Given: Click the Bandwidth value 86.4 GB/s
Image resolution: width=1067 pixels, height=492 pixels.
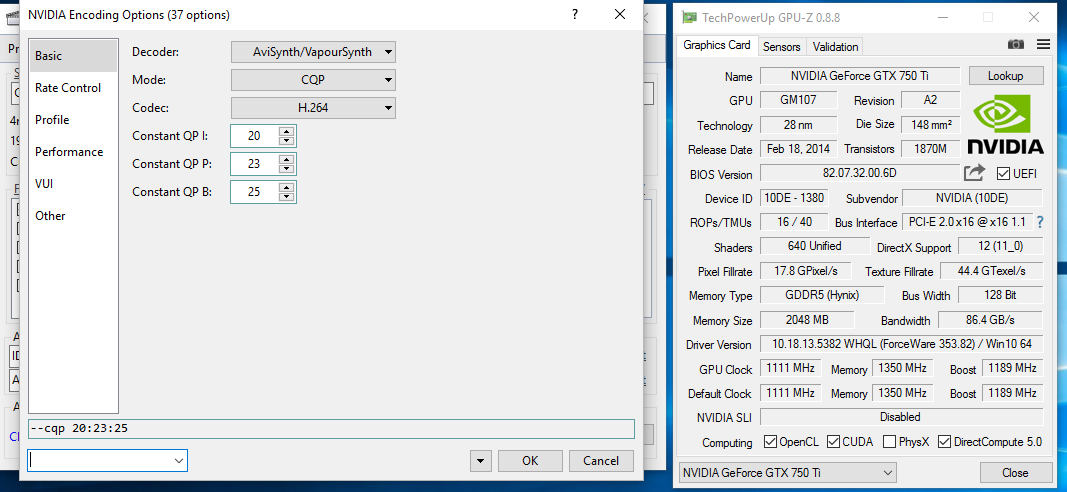Looking at the screenshot, I should (x=990, y=319).
